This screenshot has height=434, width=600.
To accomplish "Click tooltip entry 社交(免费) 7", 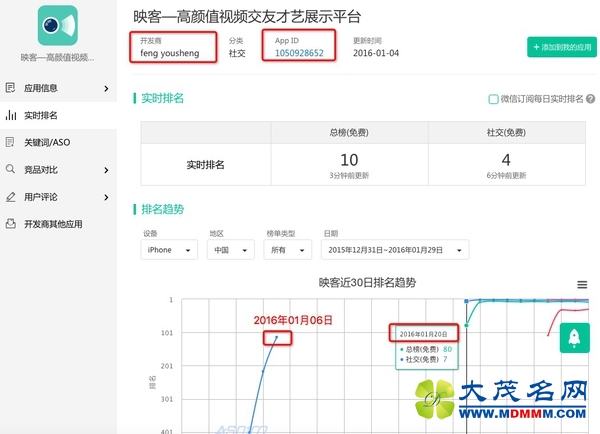I will click(x=424, y=359).
